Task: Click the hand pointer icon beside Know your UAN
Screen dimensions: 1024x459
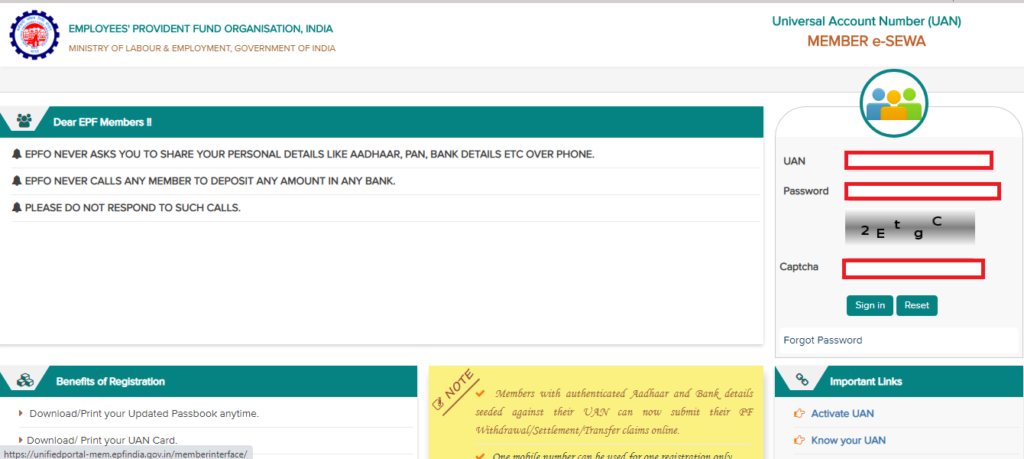Action: [x=799, y=440]
